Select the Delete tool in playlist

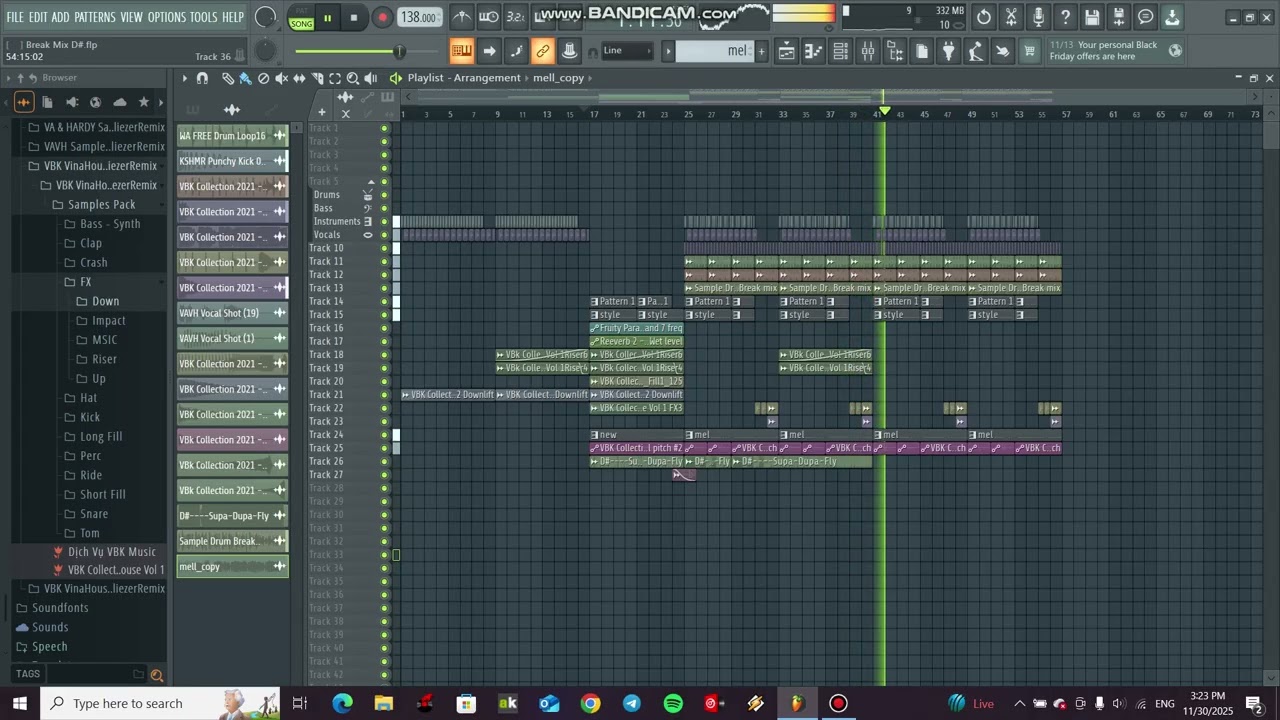tap(263, 78)
